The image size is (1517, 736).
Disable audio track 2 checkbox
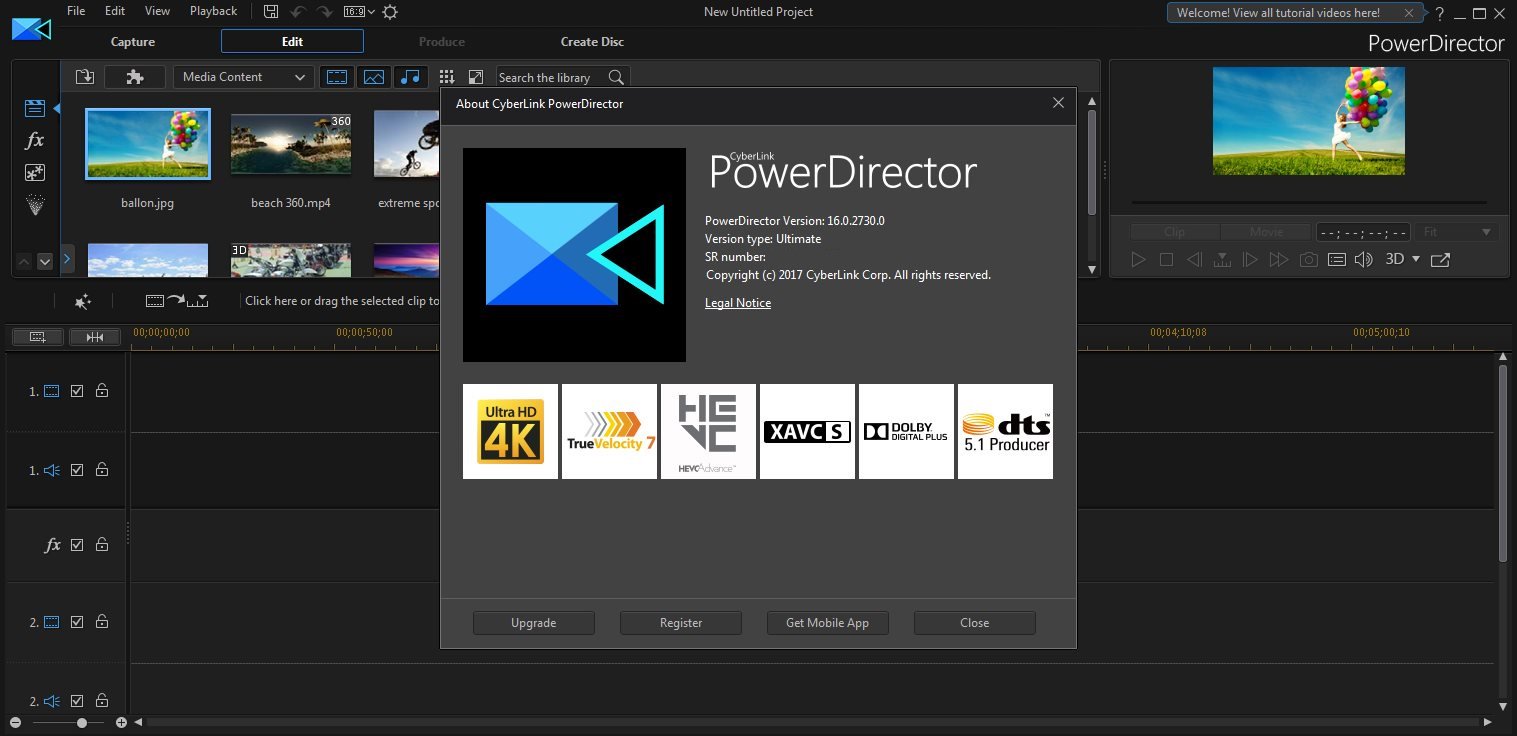[x=77, y=700]
